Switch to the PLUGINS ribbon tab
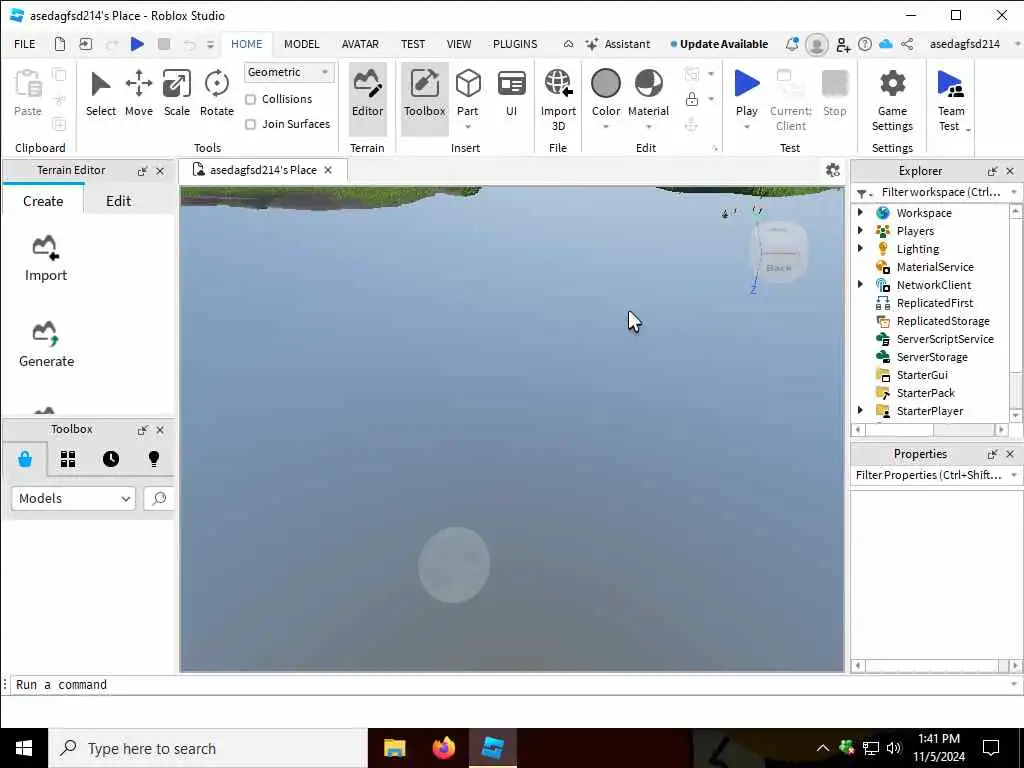The image size is (1024, 768). point(515,44)
